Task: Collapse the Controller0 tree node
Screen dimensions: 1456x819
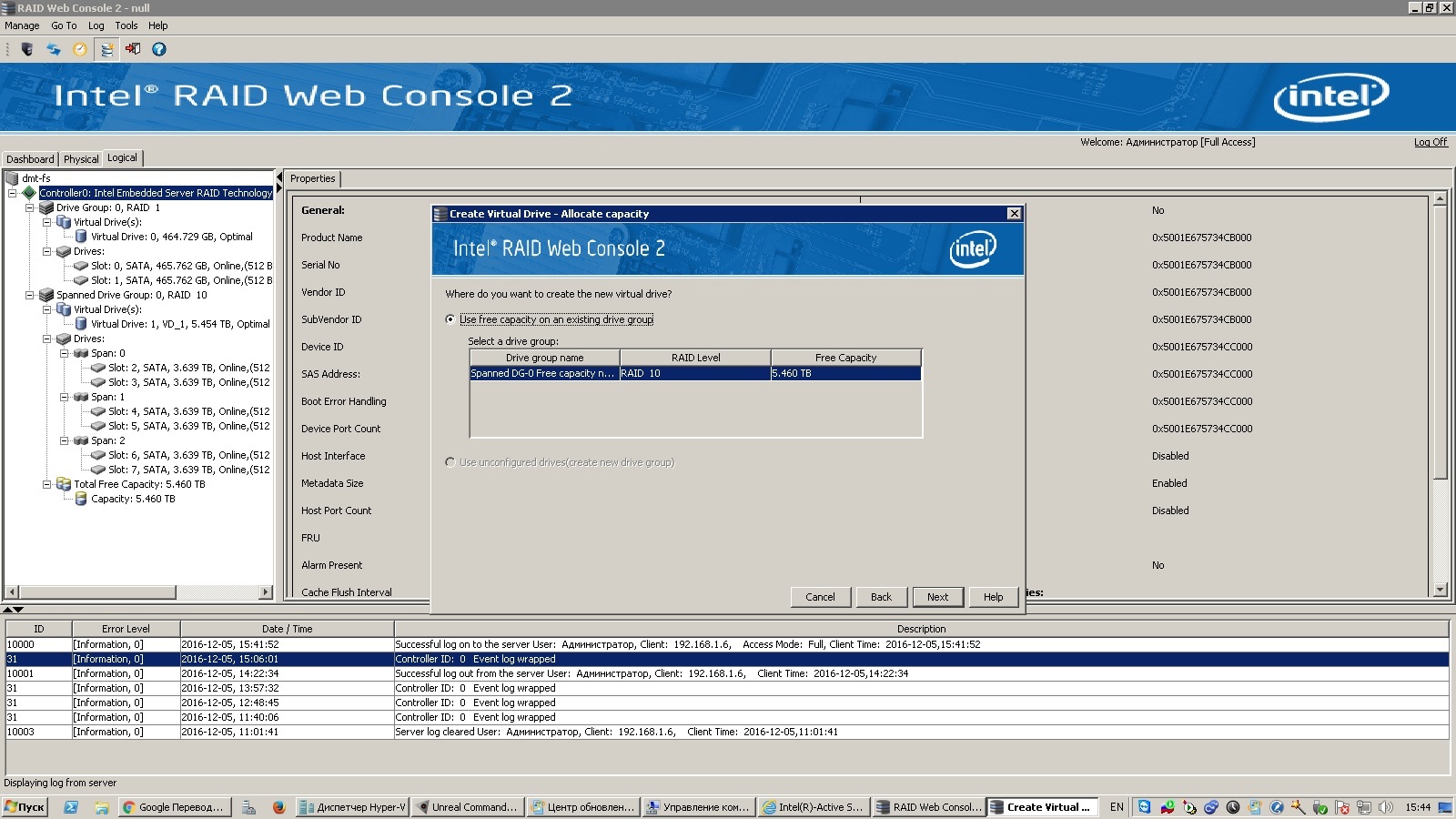Action: click(12, 193)
